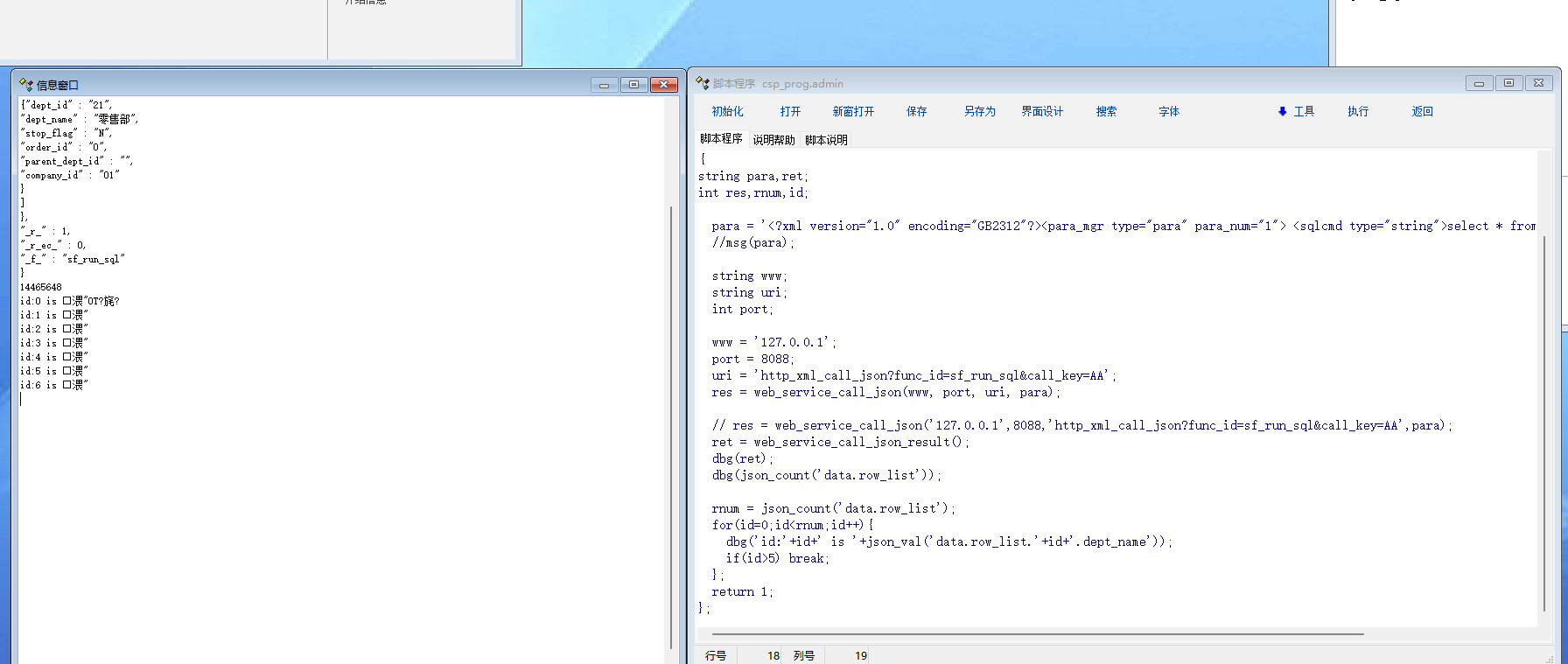Maximize the 信息窗口 window
This screenshot has width=1568, height=664.
pyautogui.click(x=633, y=85)
